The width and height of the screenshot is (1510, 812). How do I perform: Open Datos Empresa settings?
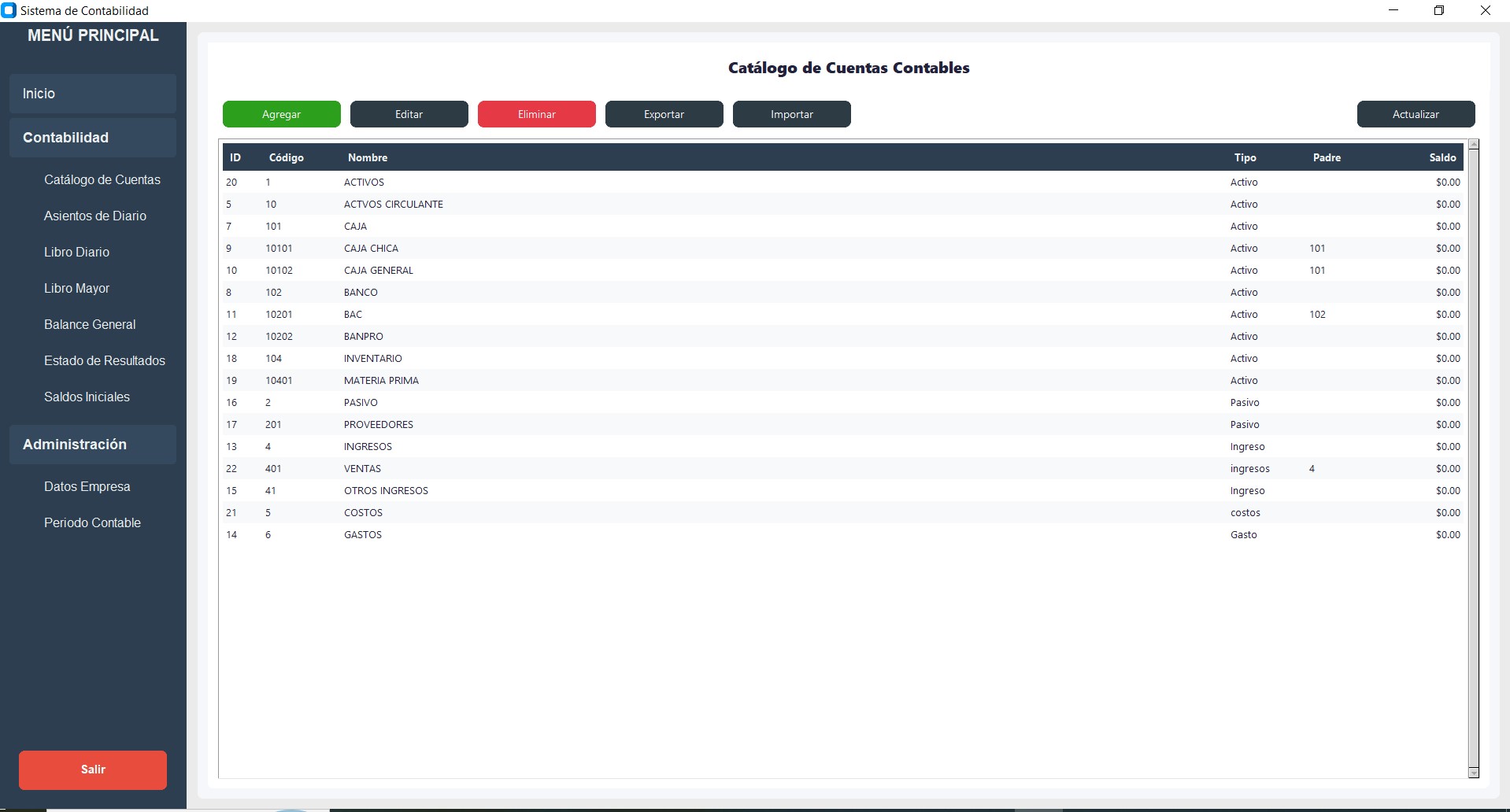(87, 486)
